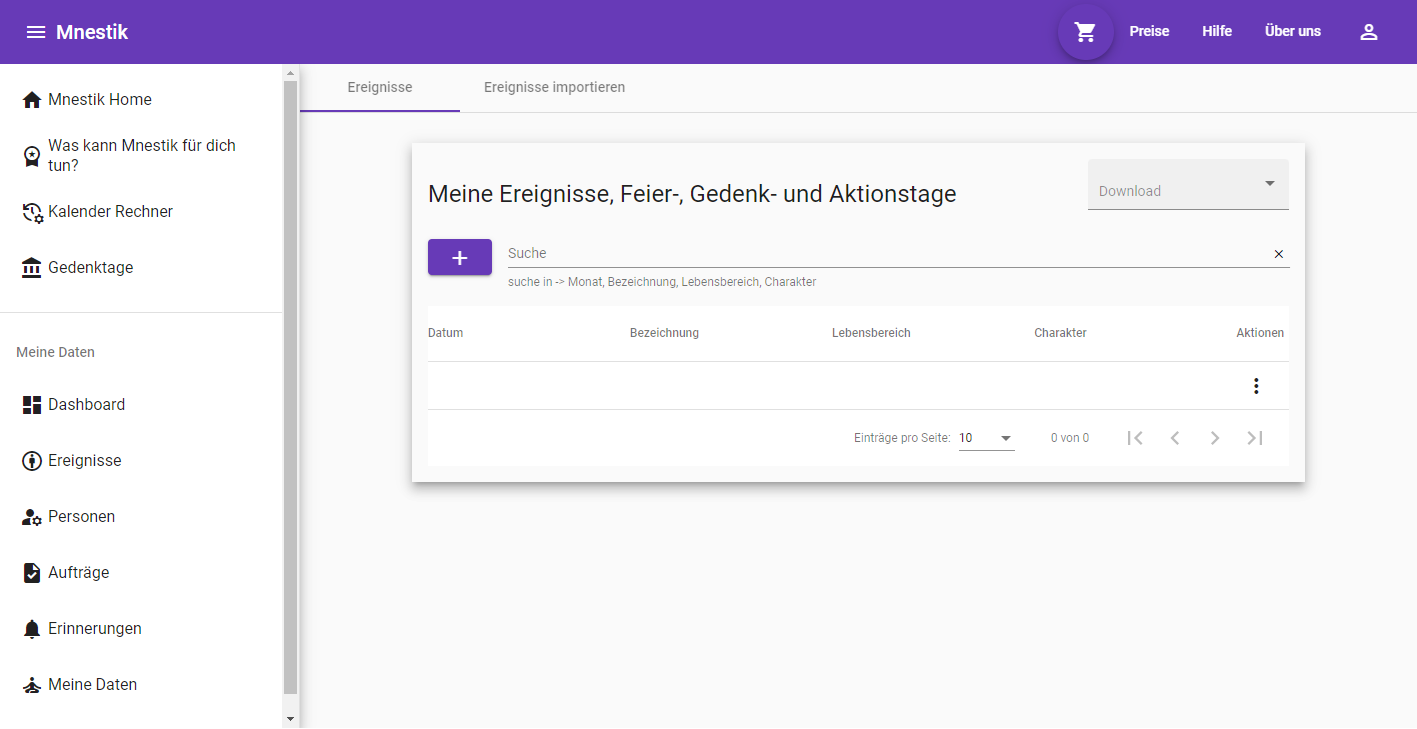Clear the search field with the X icon

tap(1278, 254)
